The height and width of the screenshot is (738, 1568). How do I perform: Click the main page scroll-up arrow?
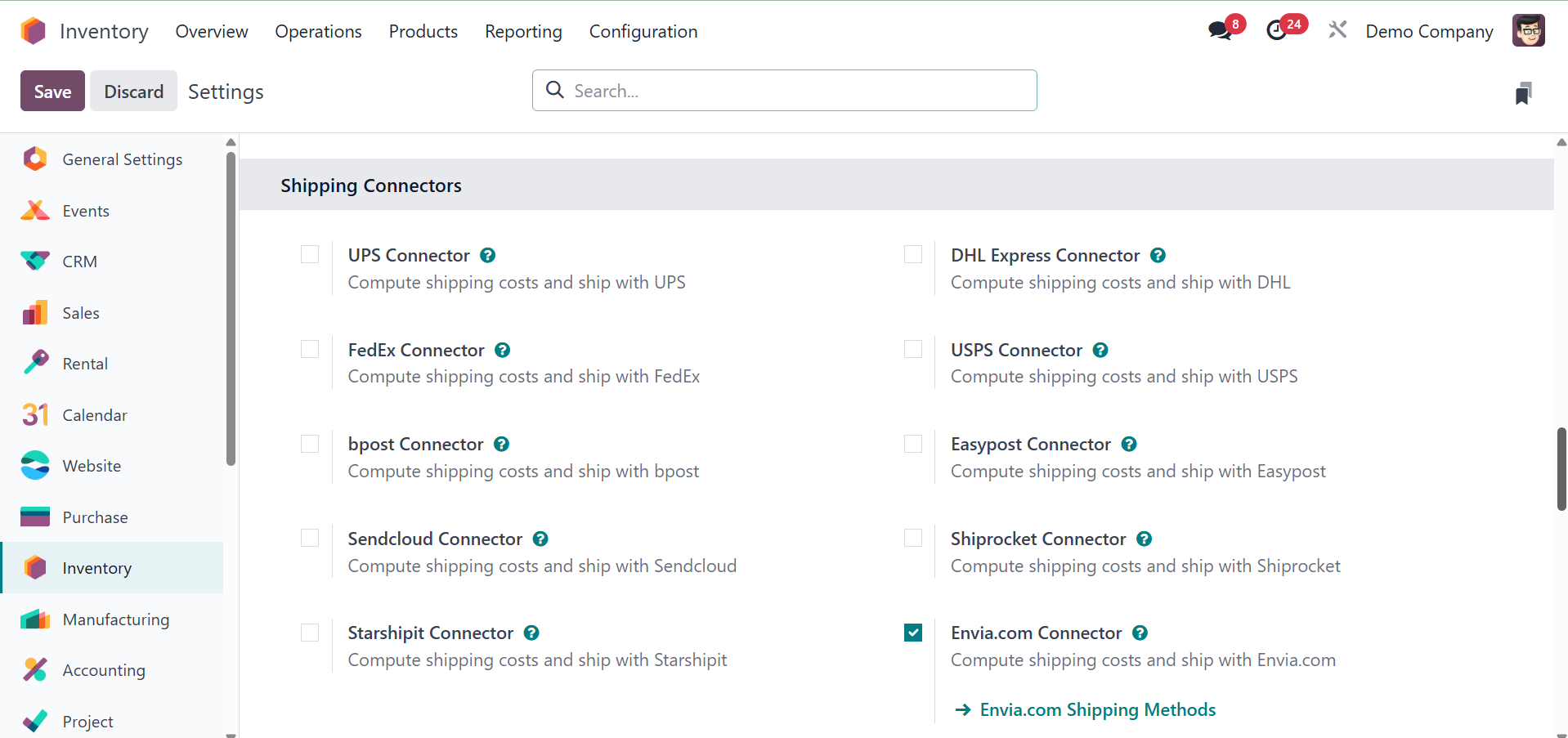pyautogui.click(x=1561, y=142)
